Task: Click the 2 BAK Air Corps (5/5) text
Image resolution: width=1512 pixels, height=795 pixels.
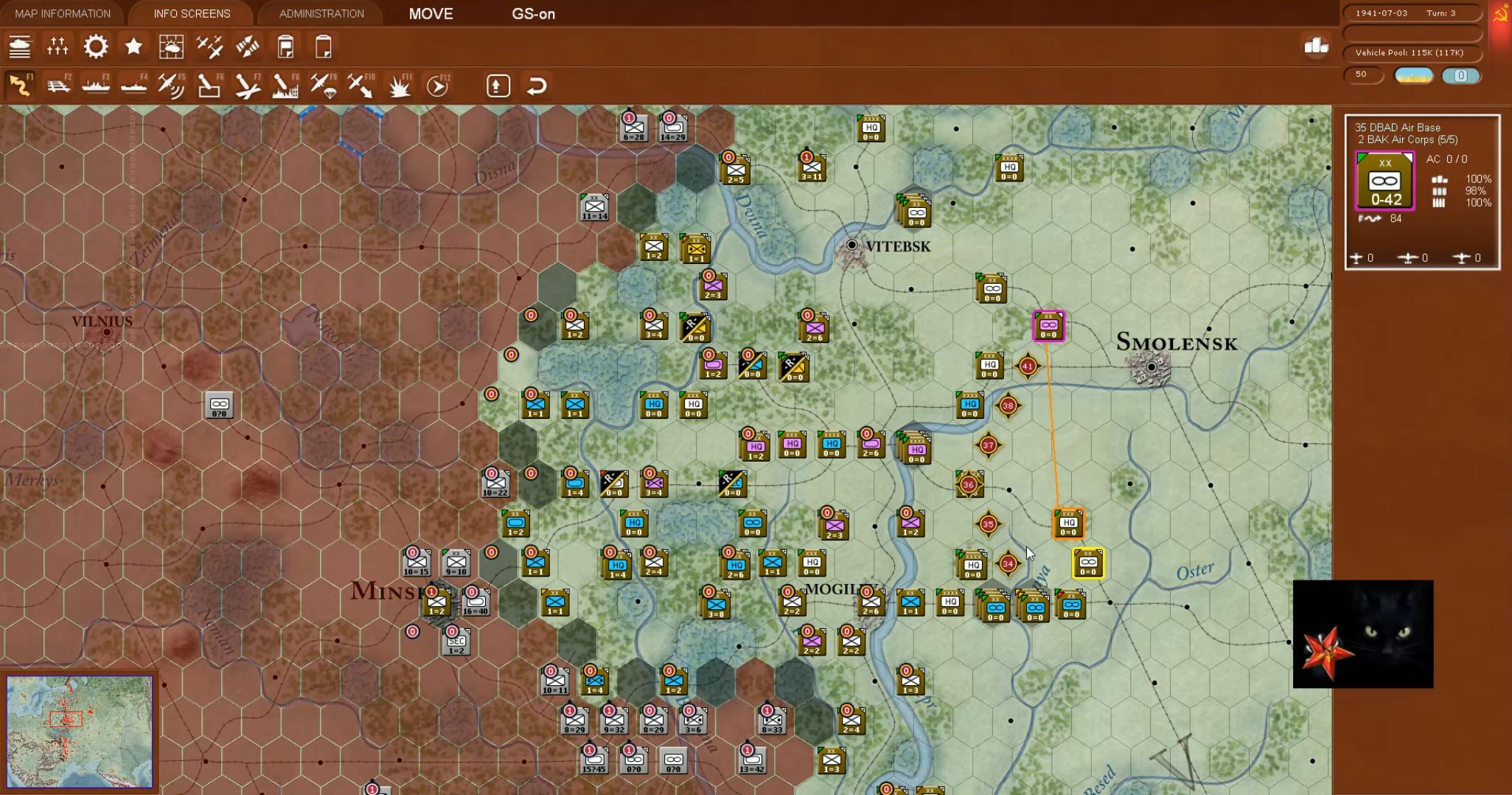Action: pos(1407,139)
